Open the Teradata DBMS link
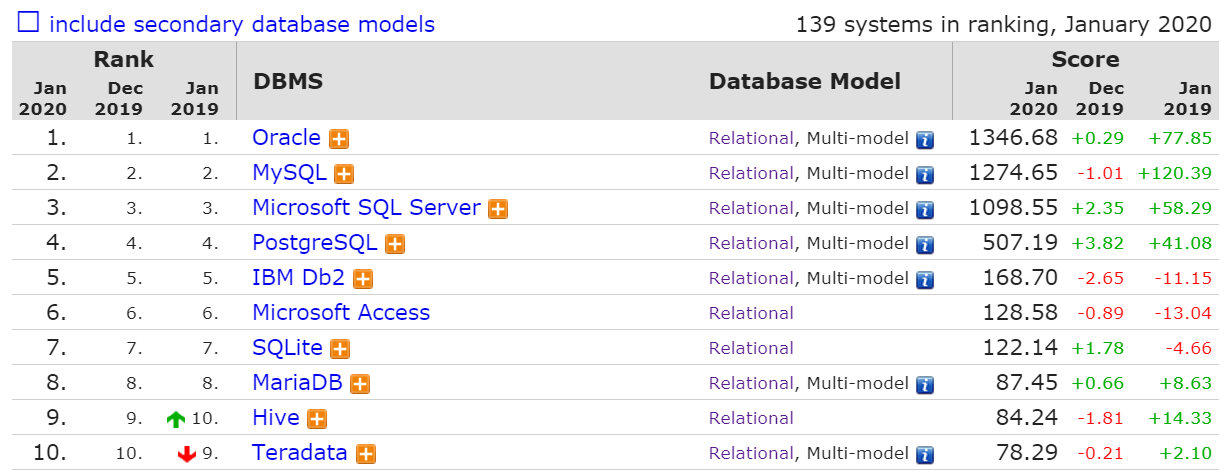 pos(299,452)
